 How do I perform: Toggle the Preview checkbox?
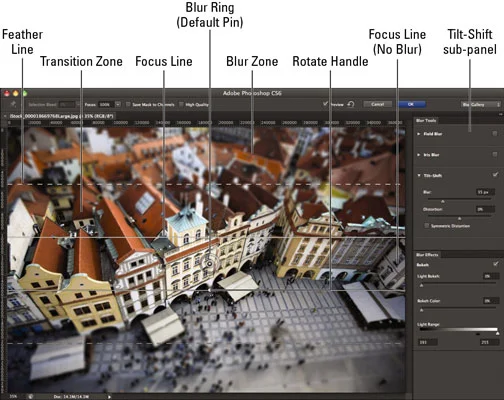pos(325,104)
